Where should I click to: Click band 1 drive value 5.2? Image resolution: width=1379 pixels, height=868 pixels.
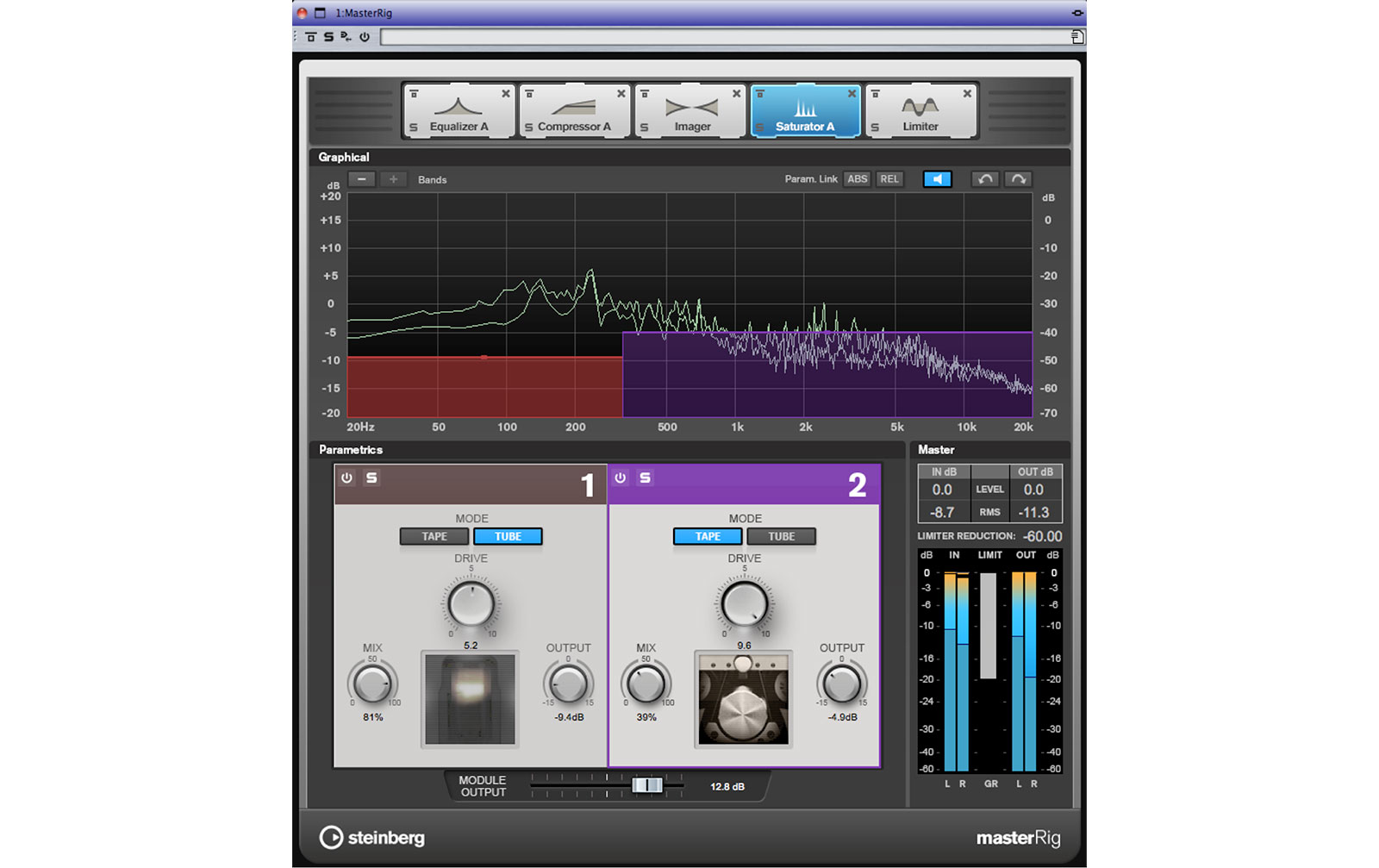point(471,646)
